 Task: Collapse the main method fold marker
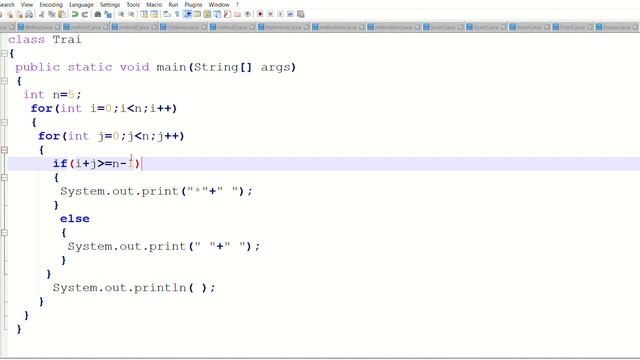[x=4, y=81]
